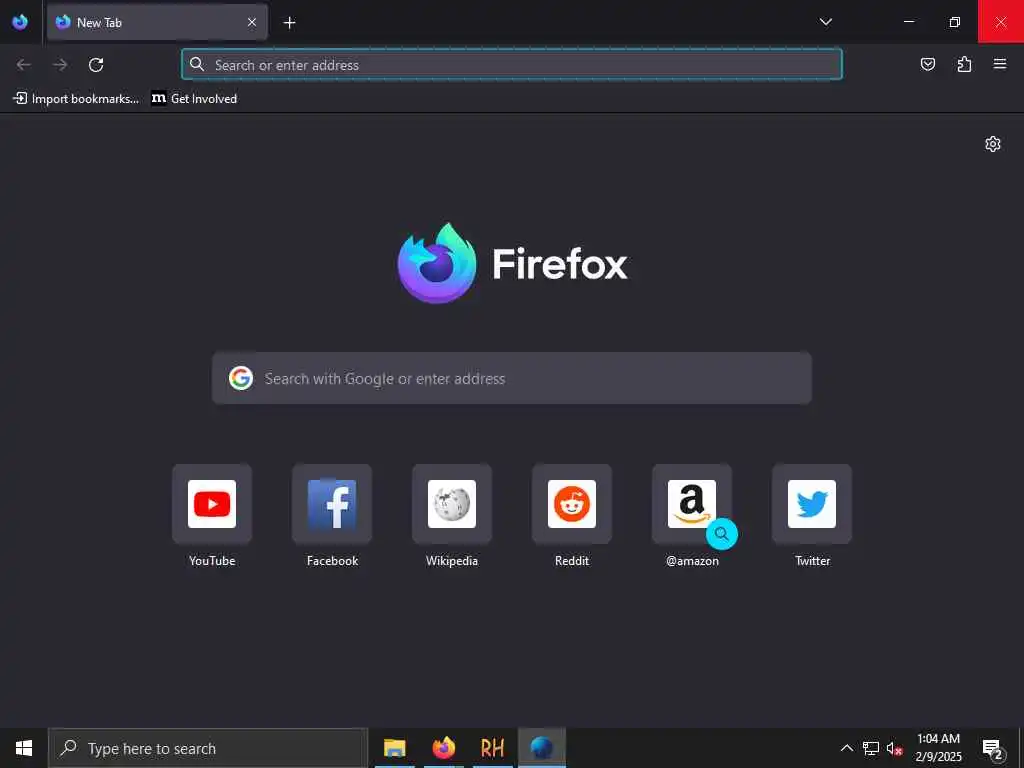This screenshot has width=1024, height=768.
Task: Open muted volume tray icon
Action: (x=895, y=748)
